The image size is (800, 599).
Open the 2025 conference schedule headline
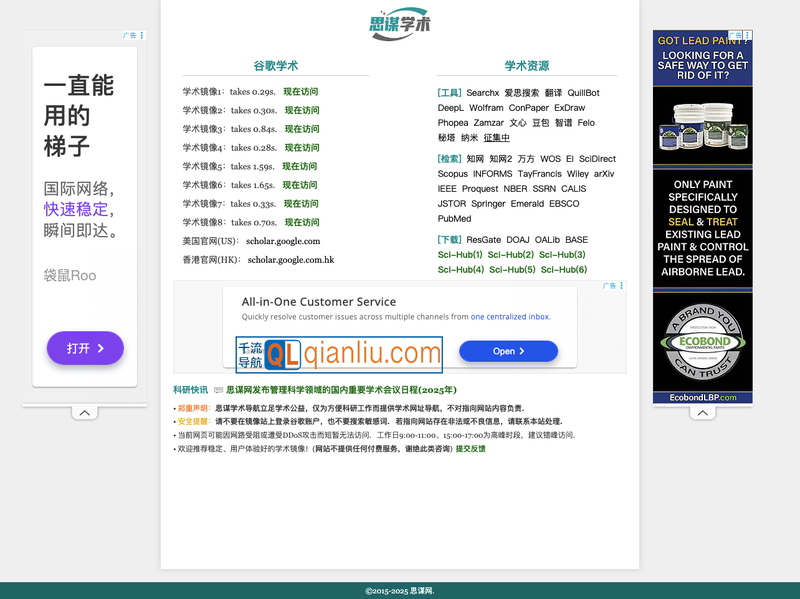pyautogui.click(x=341, y=390)
